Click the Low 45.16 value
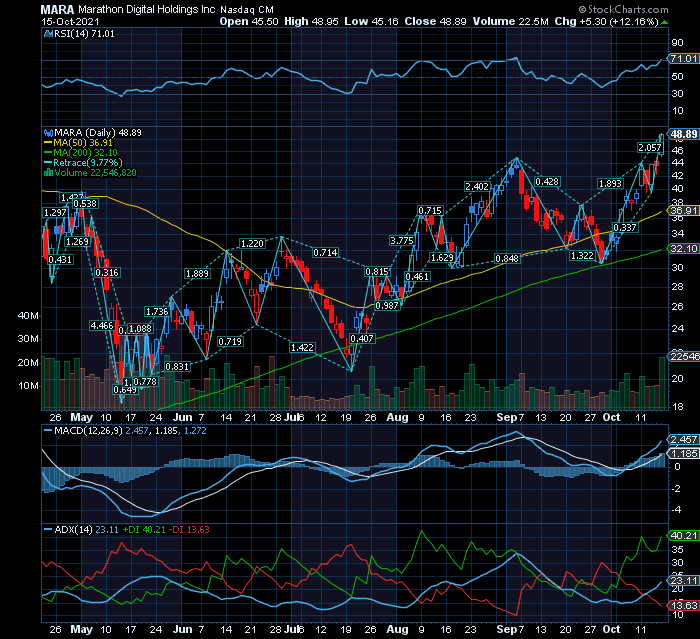This screenshot has width=700, height=639. tap(371, 21)
